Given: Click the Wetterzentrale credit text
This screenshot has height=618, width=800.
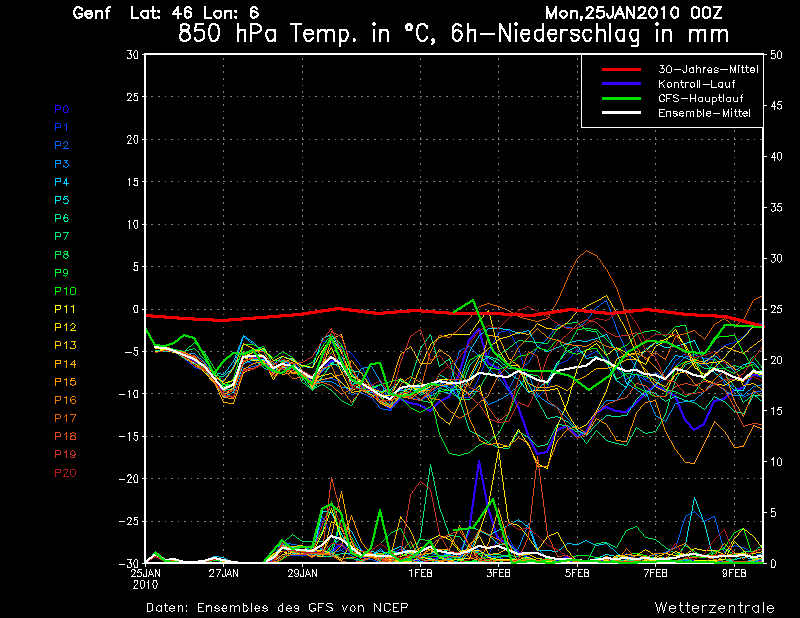Looking at the screenshot, I should (715, 607).
